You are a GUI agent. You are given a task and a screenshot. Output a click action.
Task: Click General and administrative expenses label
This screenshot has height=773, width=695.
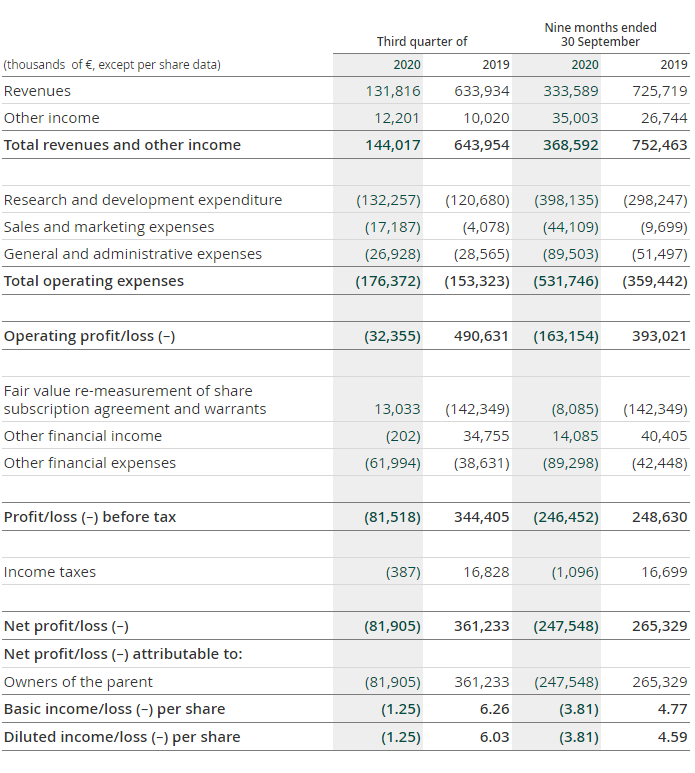[133, 254]
